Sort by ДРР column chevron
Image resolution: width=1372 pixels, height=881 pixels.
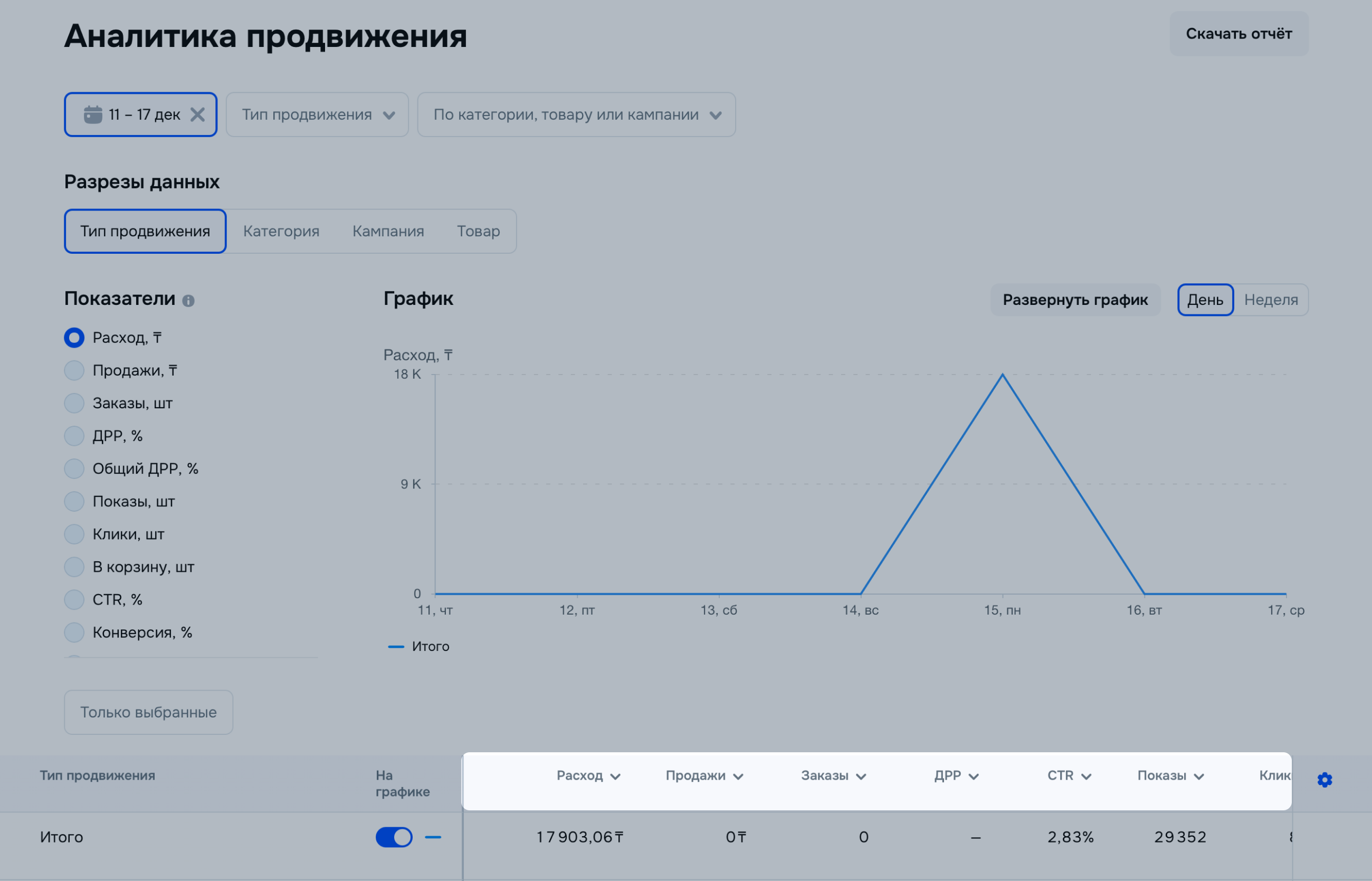[974, 777]
